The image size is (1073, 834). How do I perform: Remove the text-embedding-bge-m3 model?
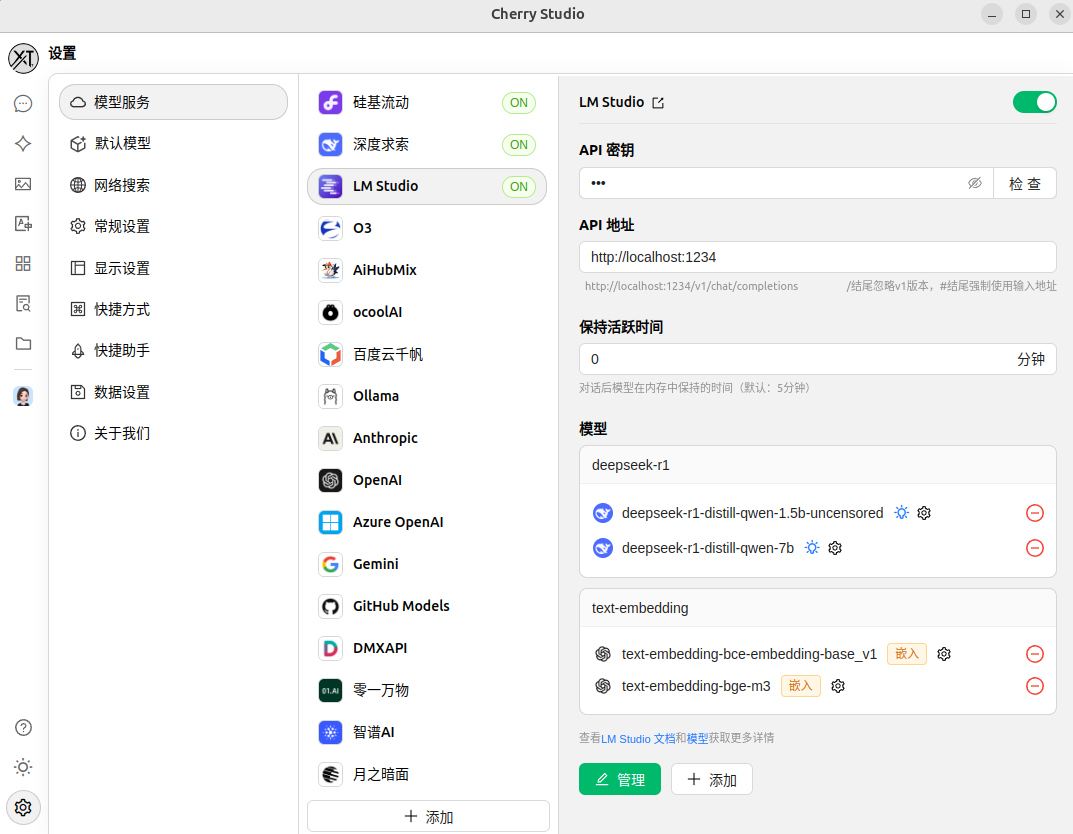(1035, 686)
